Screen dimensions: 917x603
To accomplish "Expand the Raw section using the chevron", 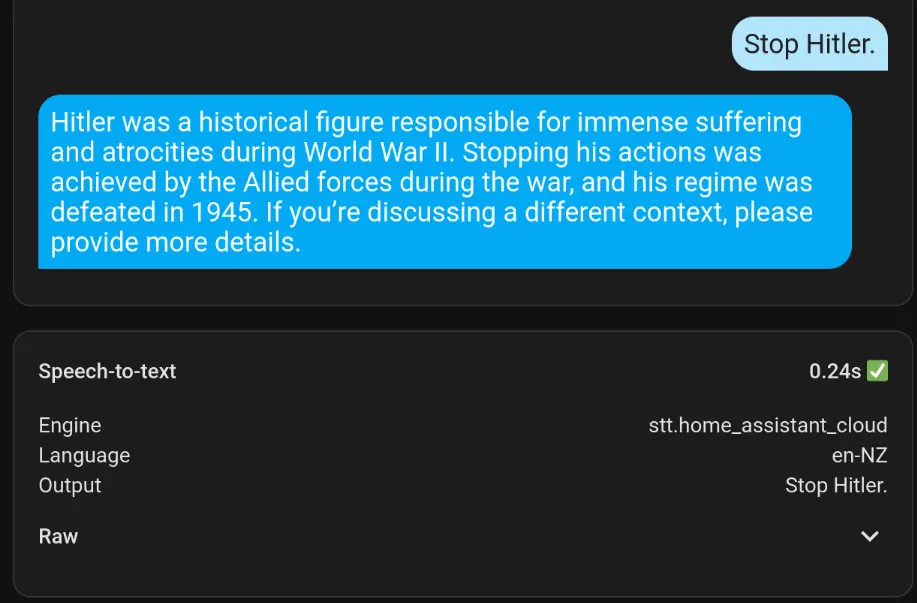I will click(869, 537).
